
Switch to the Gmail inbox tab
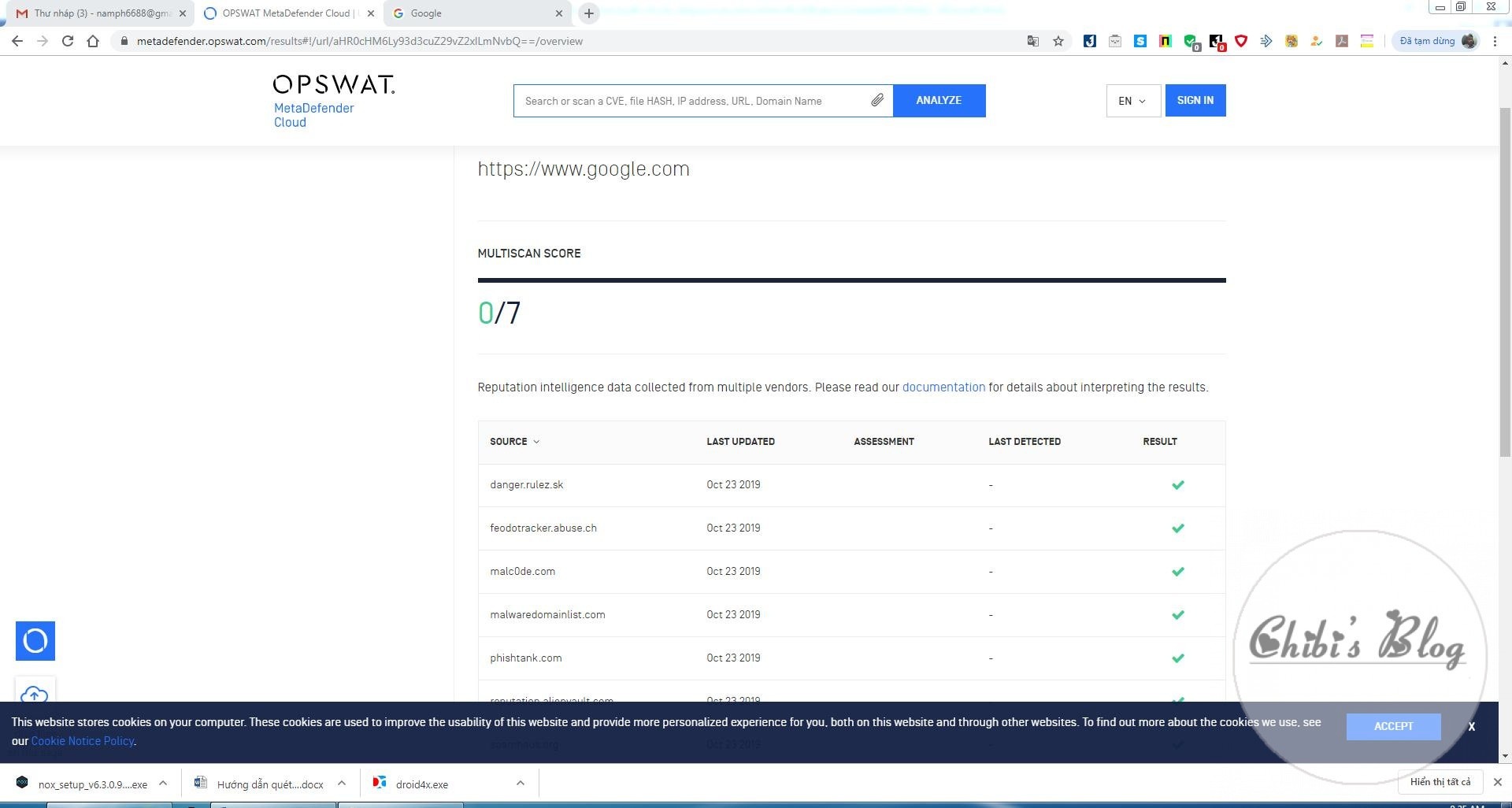[x=98, y=13]
